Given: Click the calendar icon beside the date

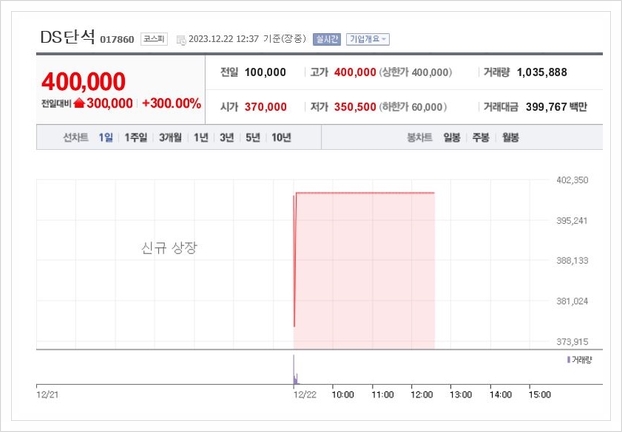Looking at the screenshot, I should [x=181, y=39].
